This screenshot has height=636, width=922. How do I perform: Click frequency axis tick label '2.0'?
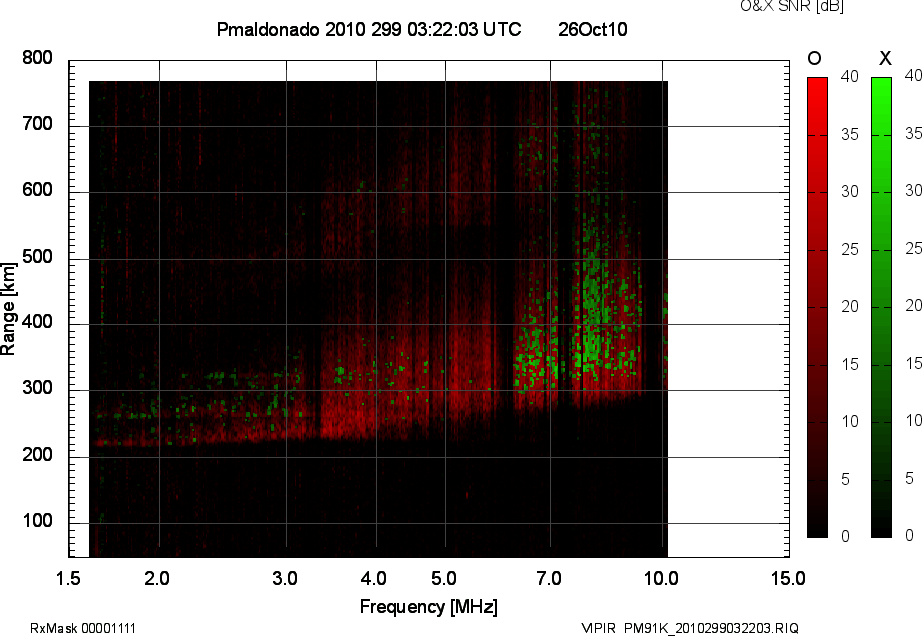pyautogui.click(x=157, y=579)
